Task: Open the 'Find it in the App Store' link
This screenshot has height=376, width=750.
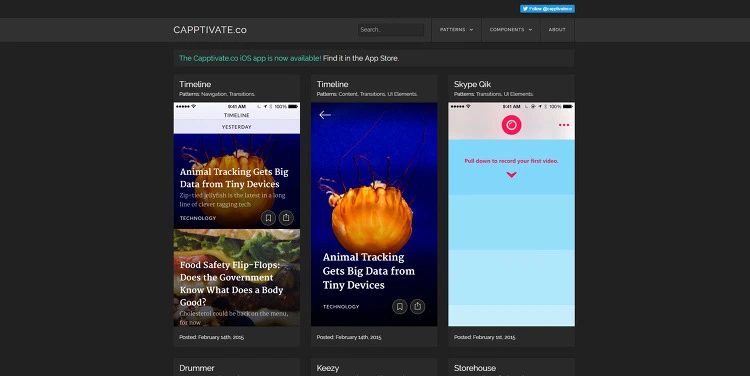Action: point(361,58)
